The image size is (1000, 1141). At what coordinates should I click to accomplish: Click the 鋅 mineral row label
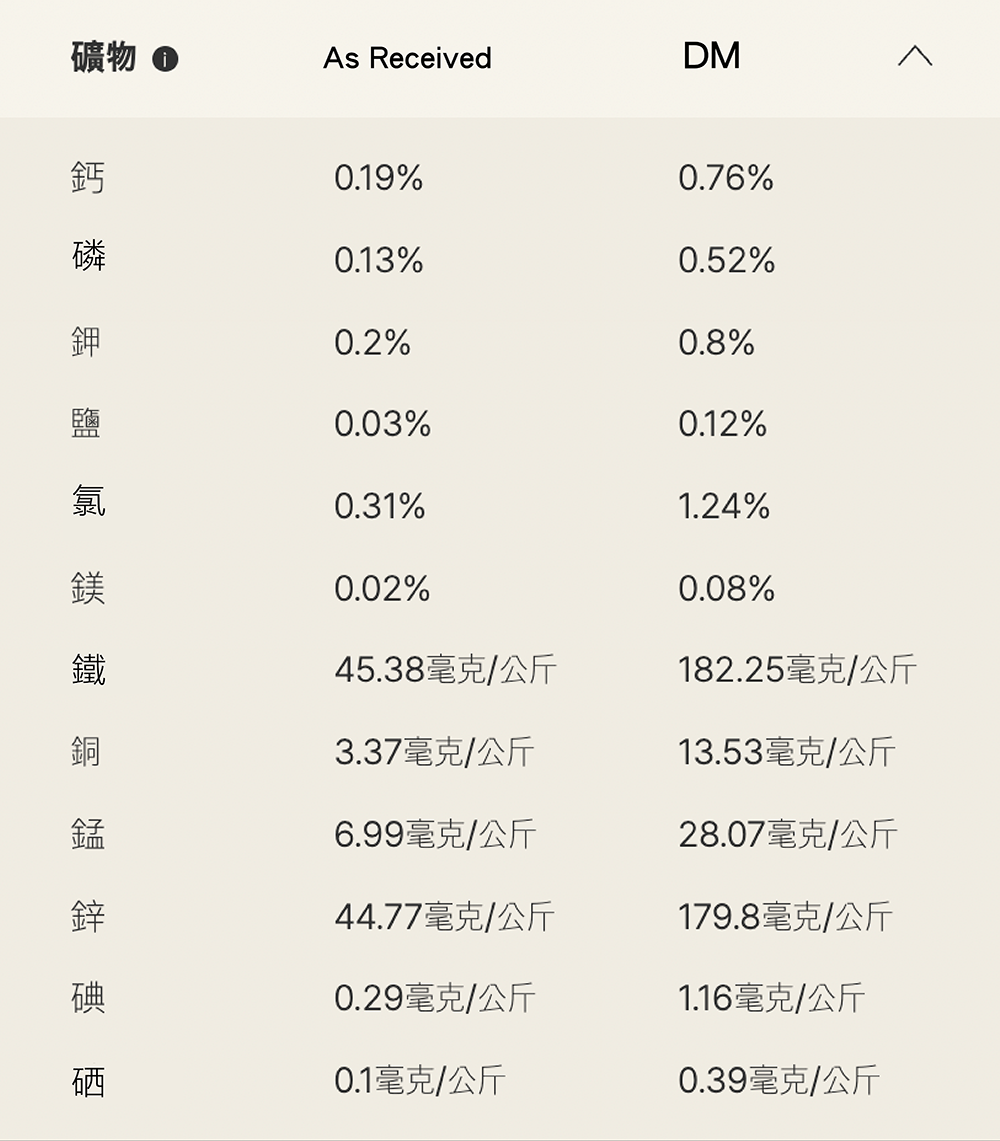click(x=88, y=916)
